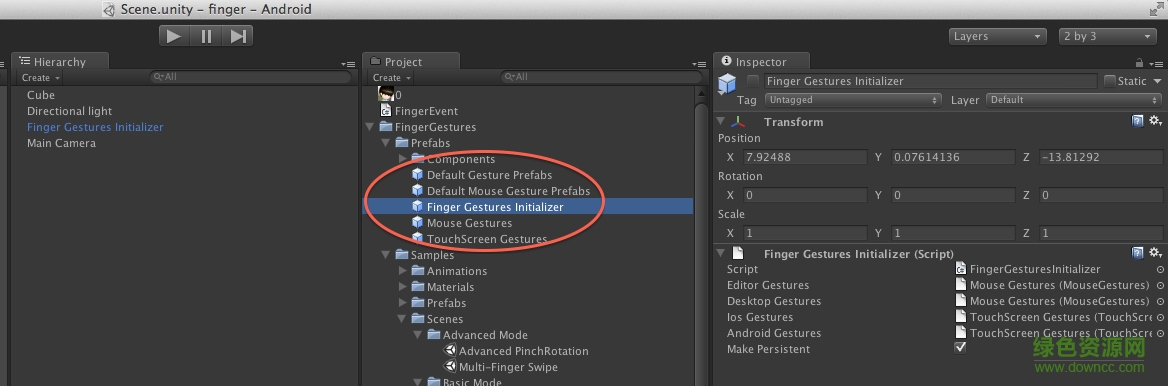
Task: Switch to the Inspector tab
Action: [x=761, y=62]
